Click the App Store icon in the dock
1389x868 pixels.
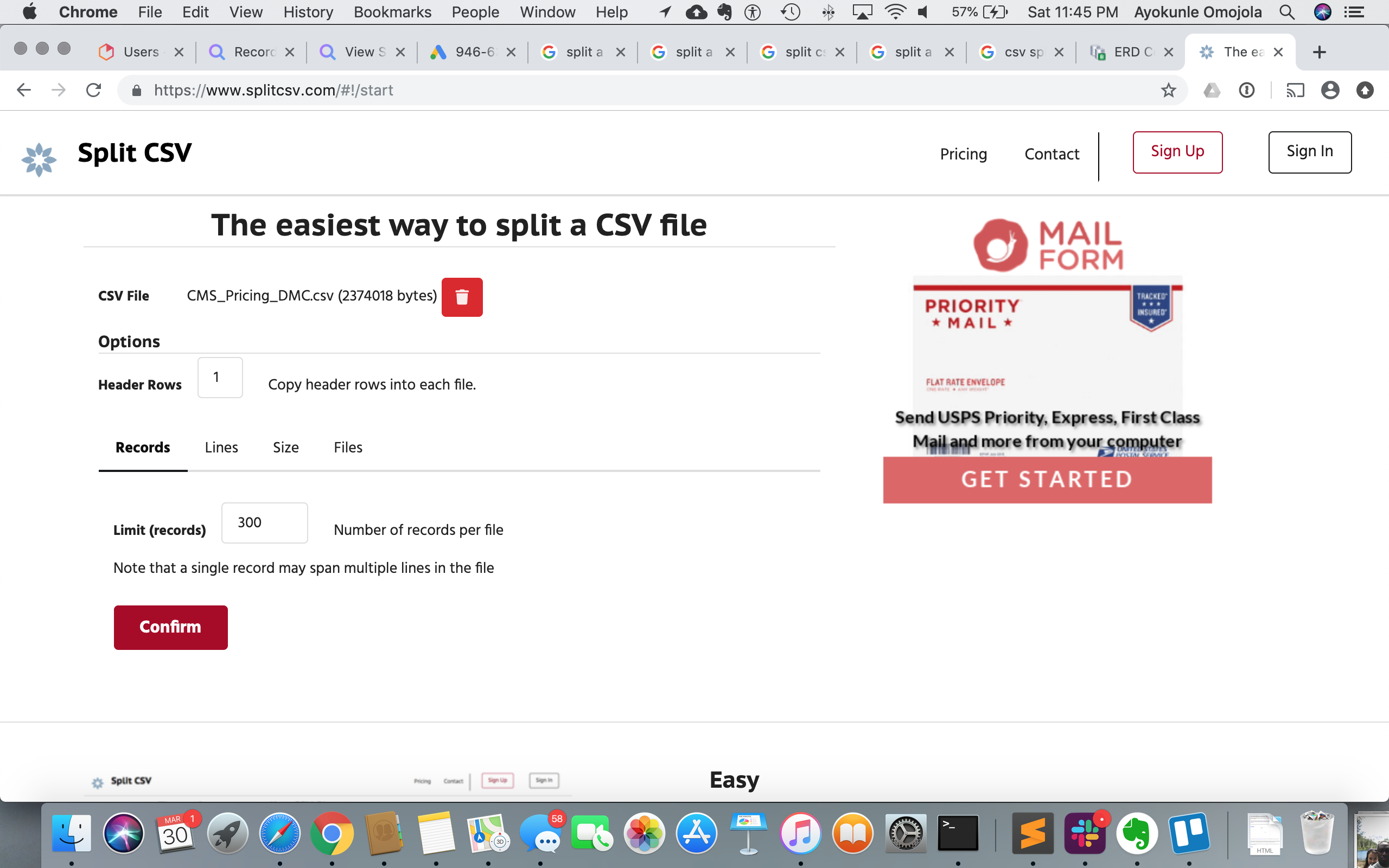click(696, 834)
